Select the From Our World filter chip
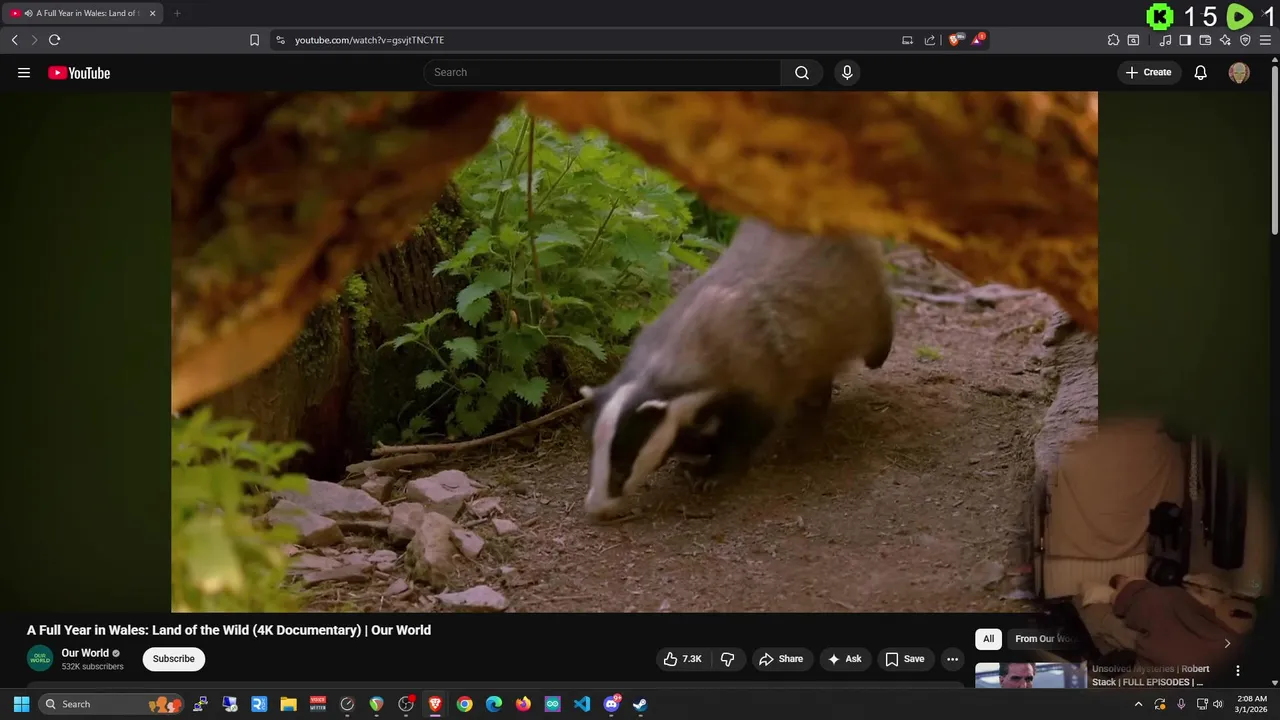This screenshot has width=1280, height=720. 1042,639
